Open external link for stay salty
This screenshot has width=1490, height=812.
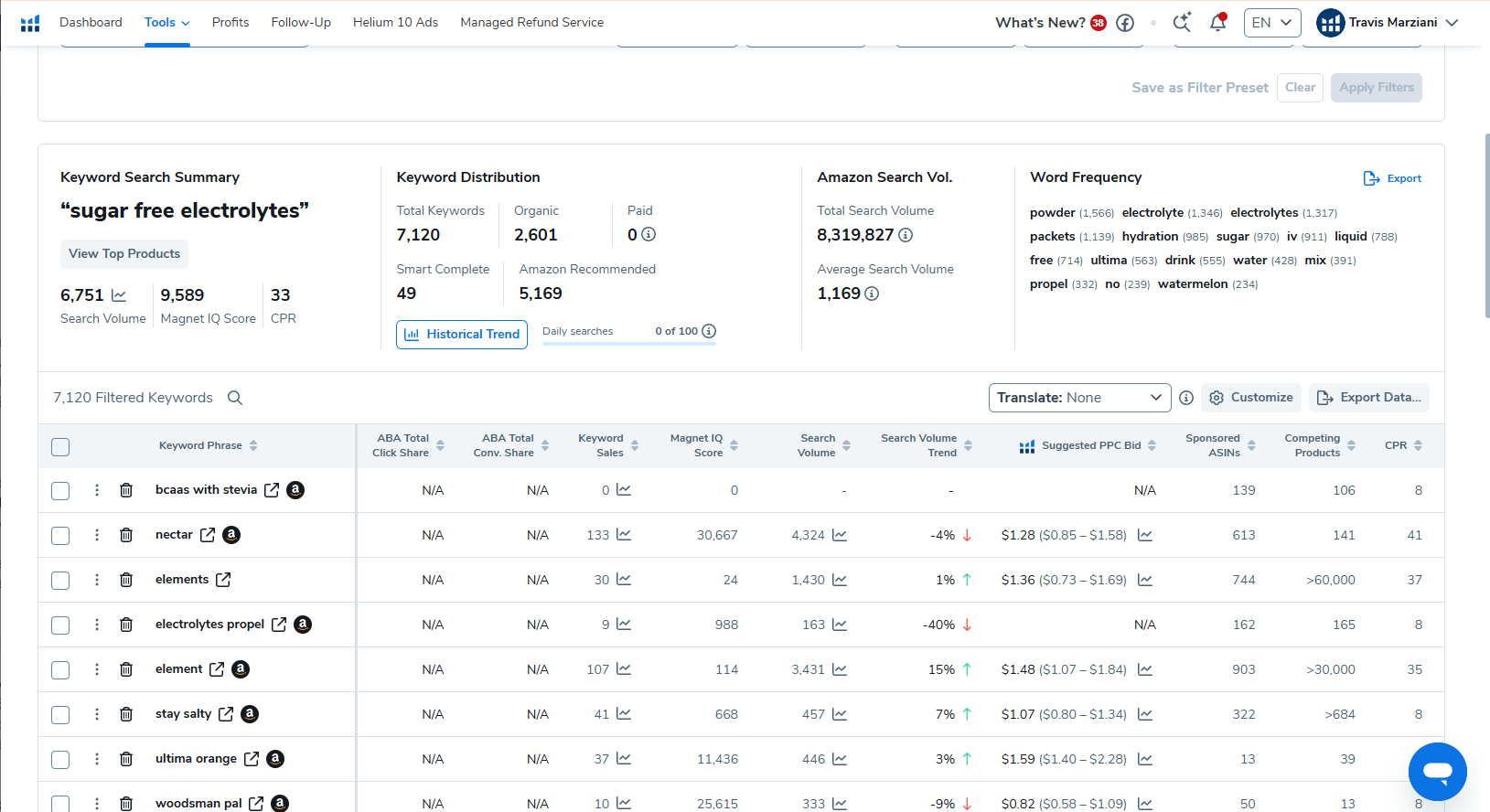226,714
